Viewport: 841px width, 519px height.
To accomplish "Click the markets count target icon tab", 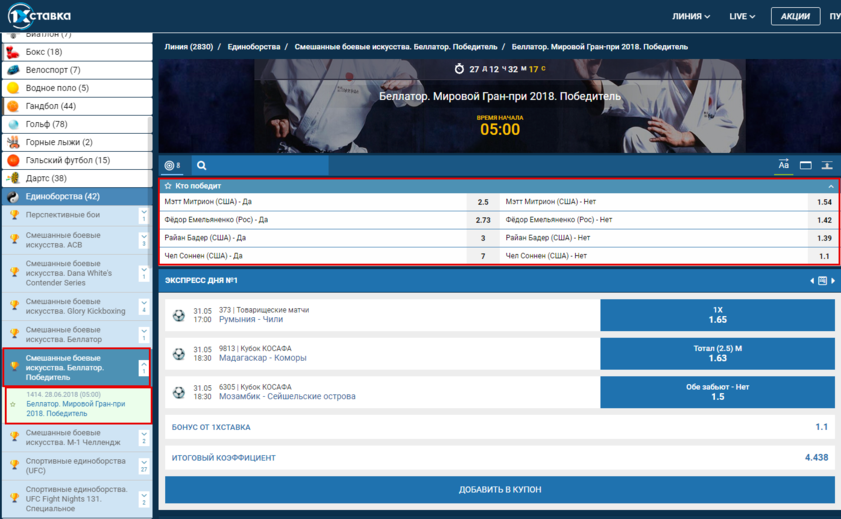I will pyautogui.click(x=172, y=165).
